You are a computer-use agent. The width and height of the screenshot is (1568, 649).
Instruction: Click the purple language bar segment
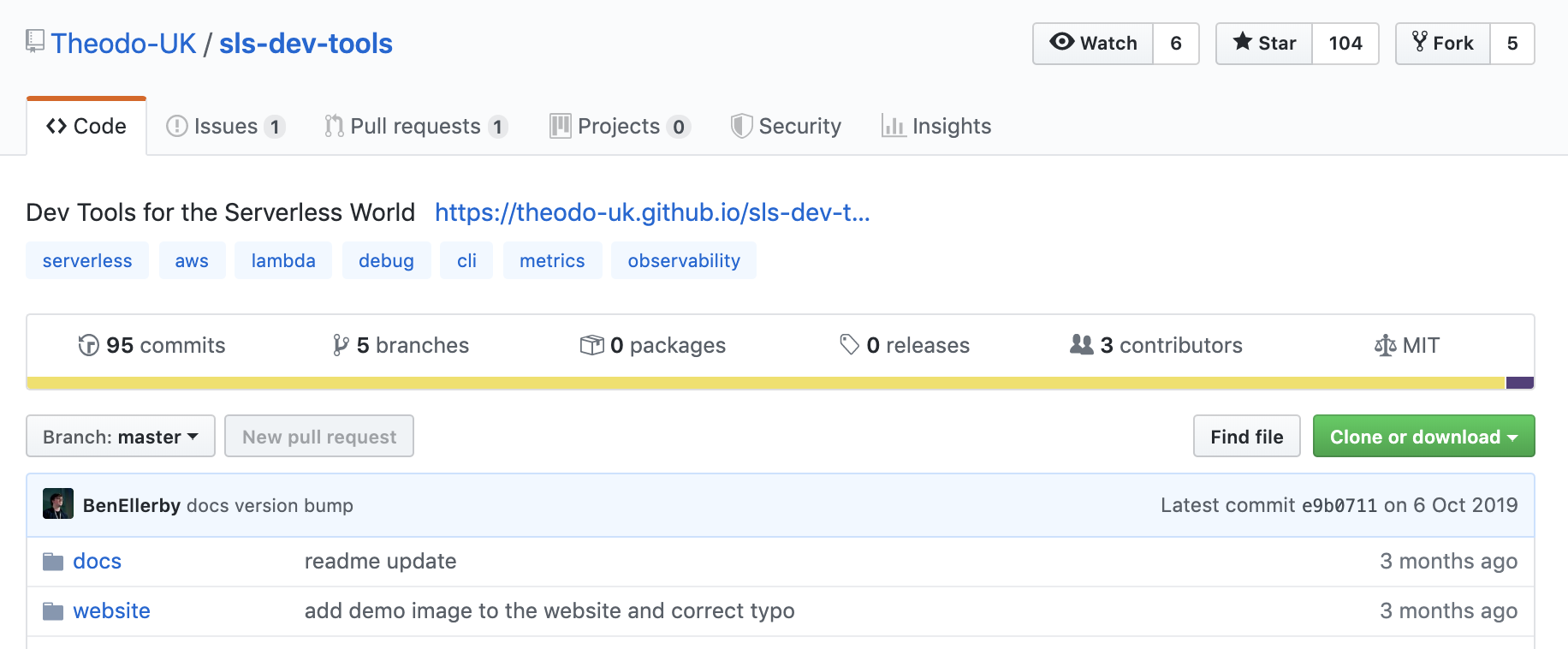coord(1520,383)
